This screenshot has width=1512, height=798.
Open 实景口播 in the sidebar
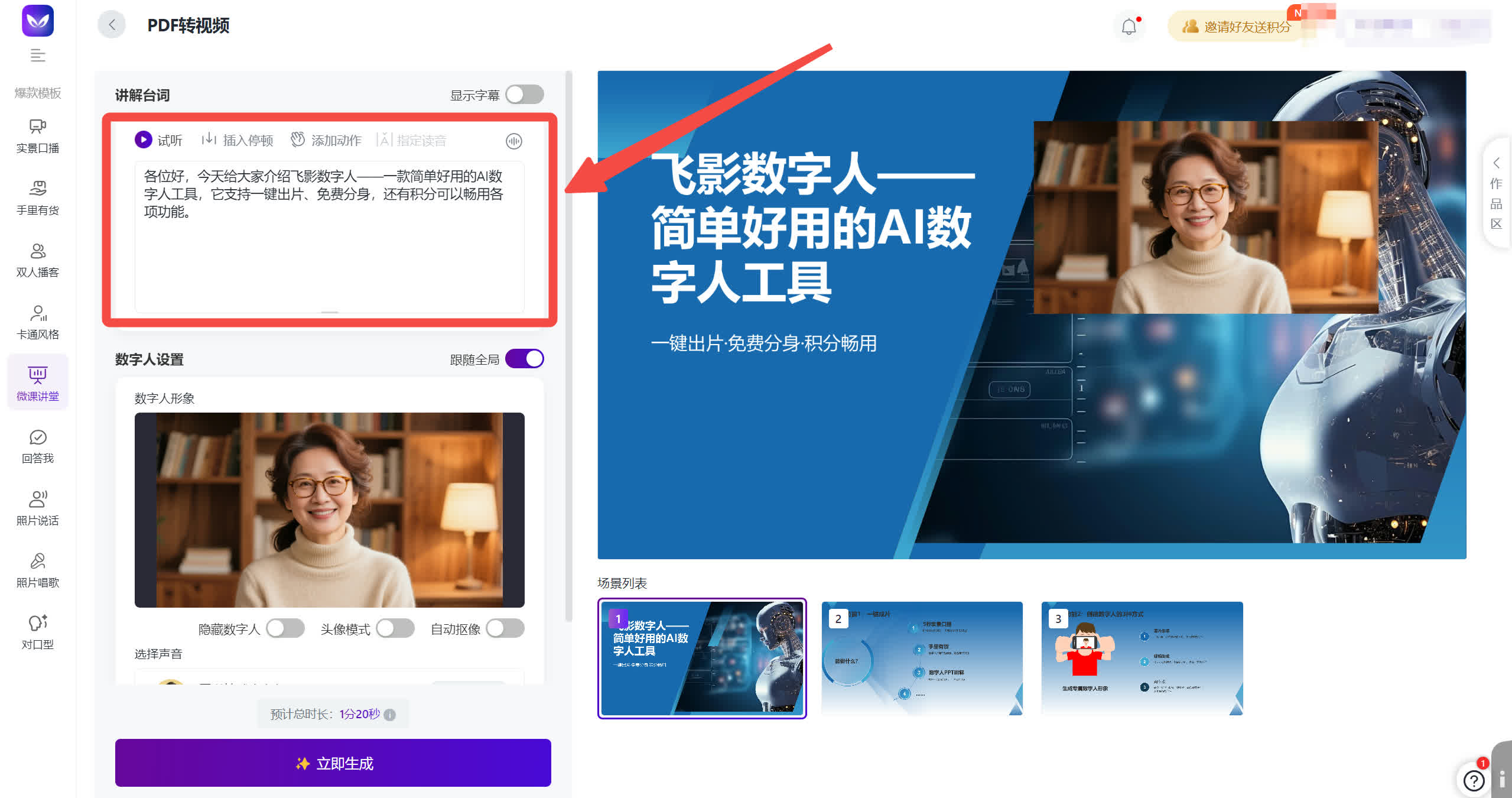(x=38, y=137)
